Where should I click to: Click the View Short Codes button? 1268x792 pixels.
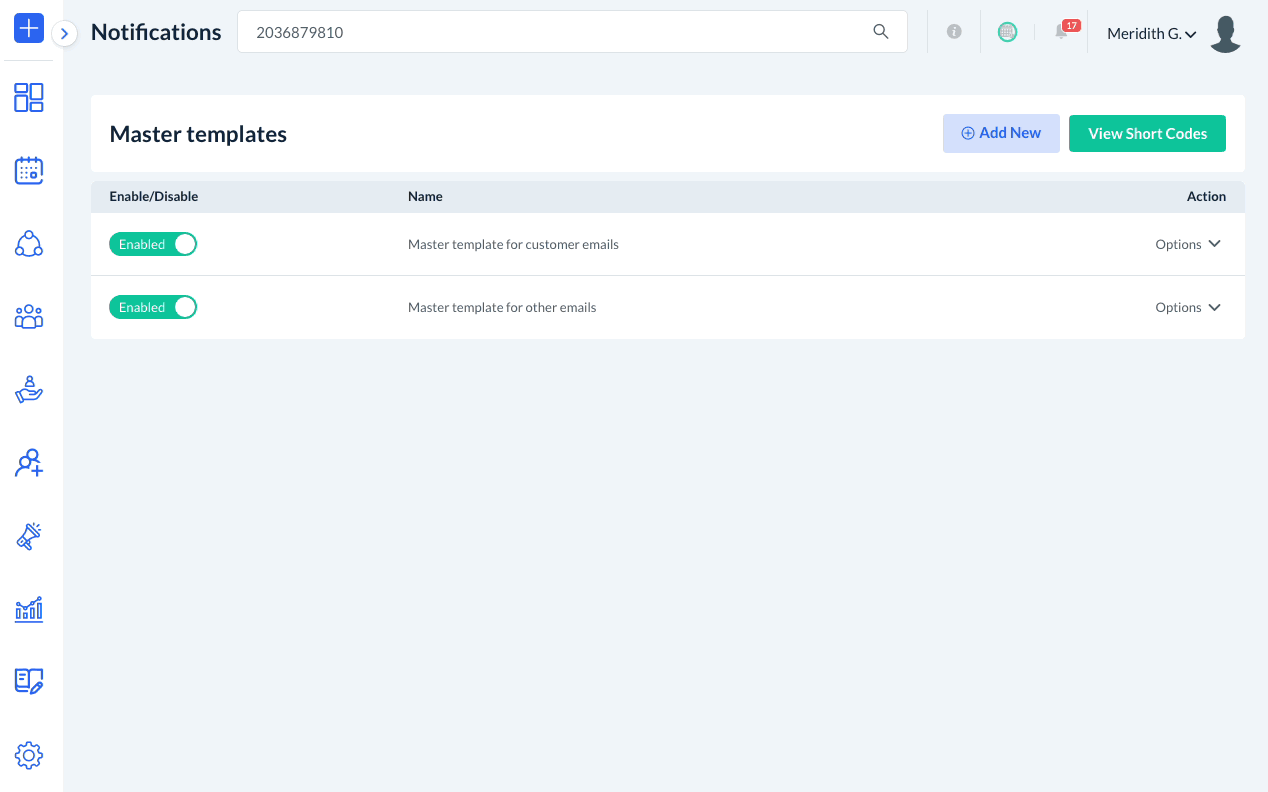click(1147, 133)
